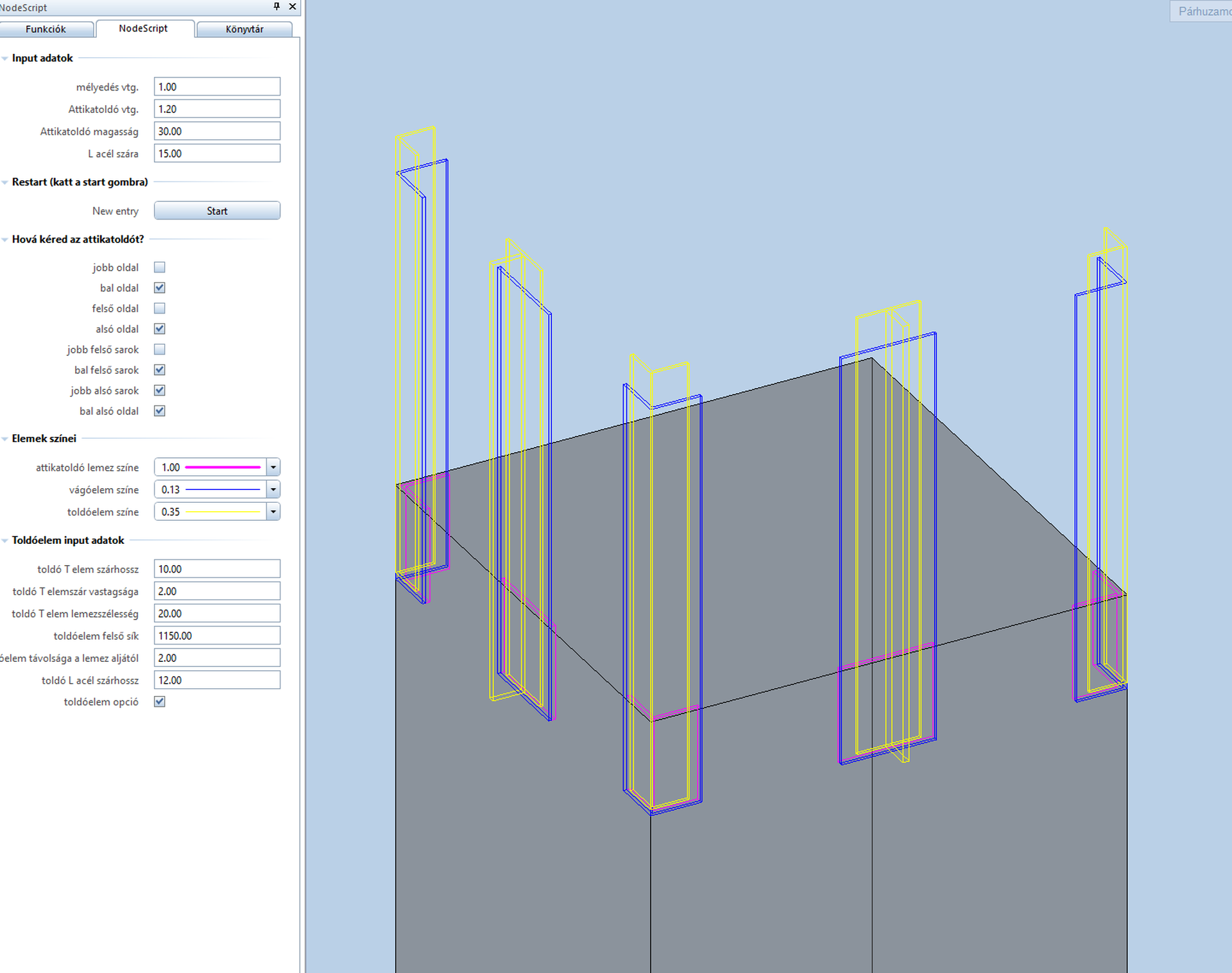Open the Könyvtár tab
Viewport: 1232px width, 973px height.
(244, 30)
